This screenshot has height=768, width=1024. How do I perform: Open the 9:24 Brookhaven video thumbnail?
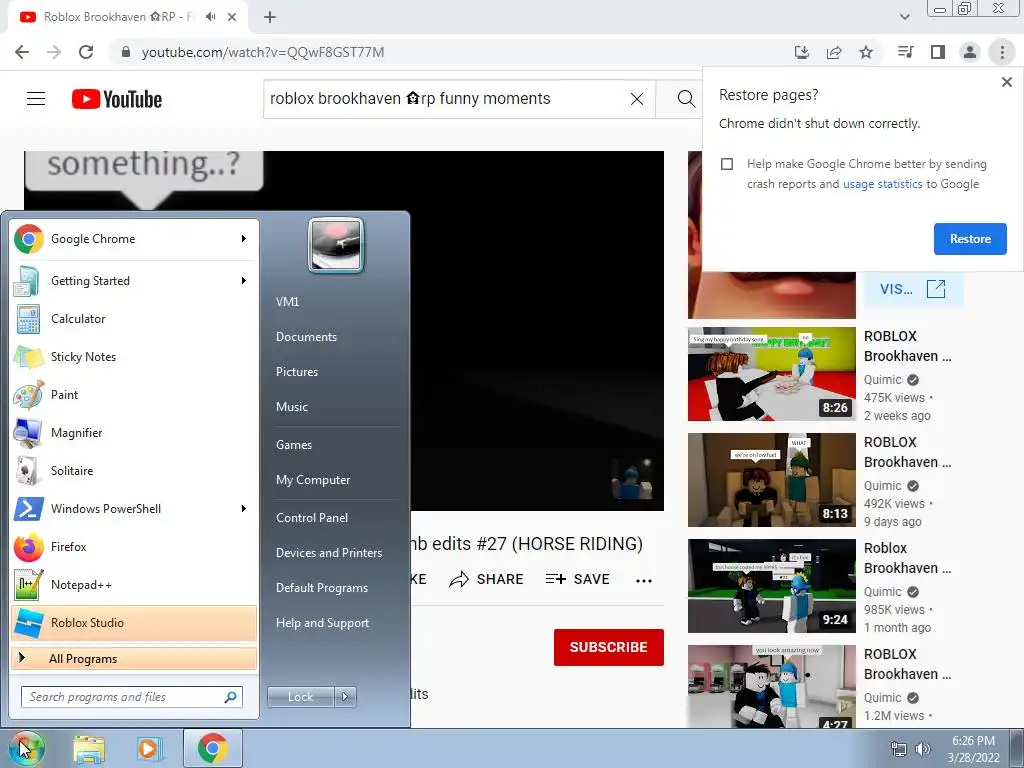pyautogui.click(x=771, y=586)
